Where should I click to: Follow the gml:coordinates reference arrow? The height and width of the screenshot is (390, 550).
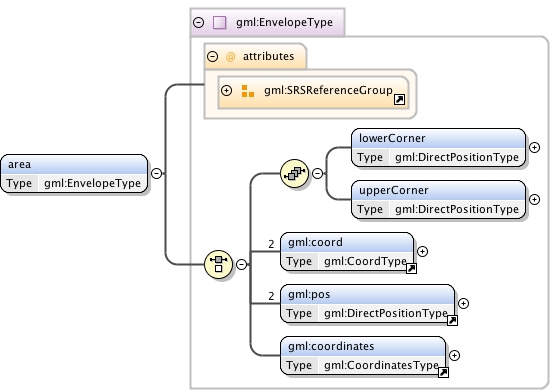click(443, 372)
